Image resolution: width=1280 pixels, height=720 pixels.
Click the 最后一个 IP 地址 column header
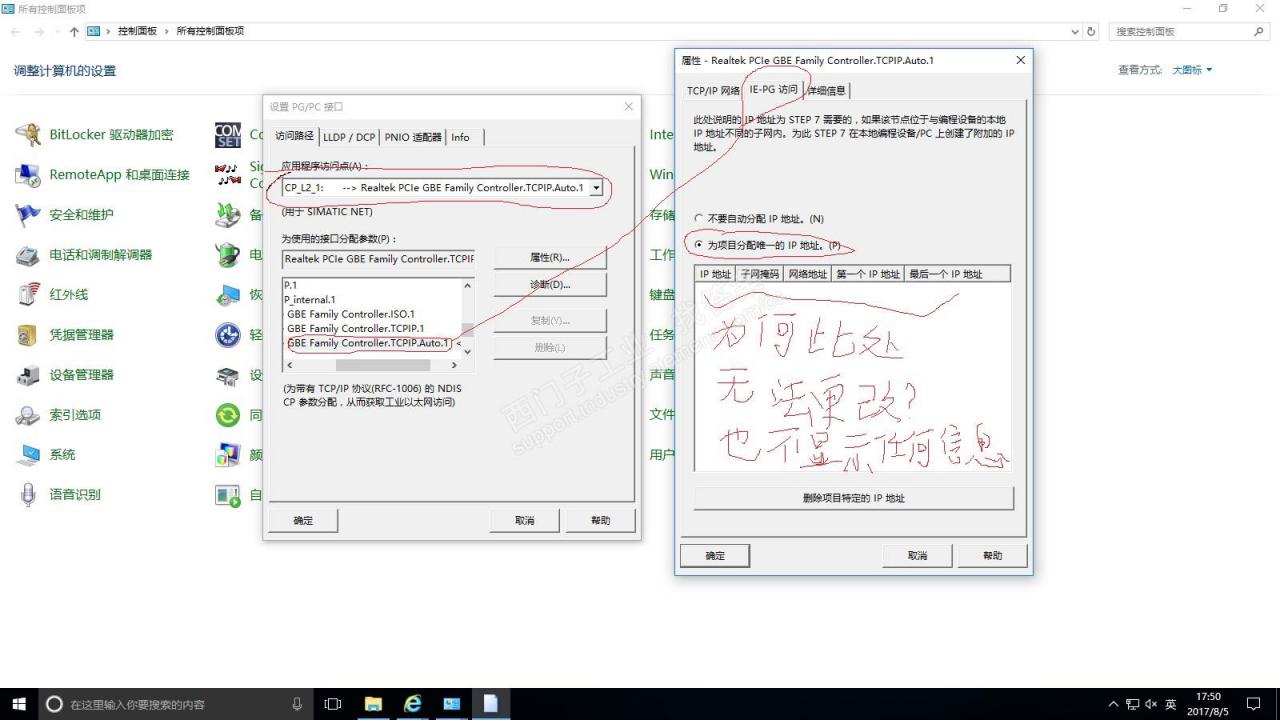[x=958, y=273]
